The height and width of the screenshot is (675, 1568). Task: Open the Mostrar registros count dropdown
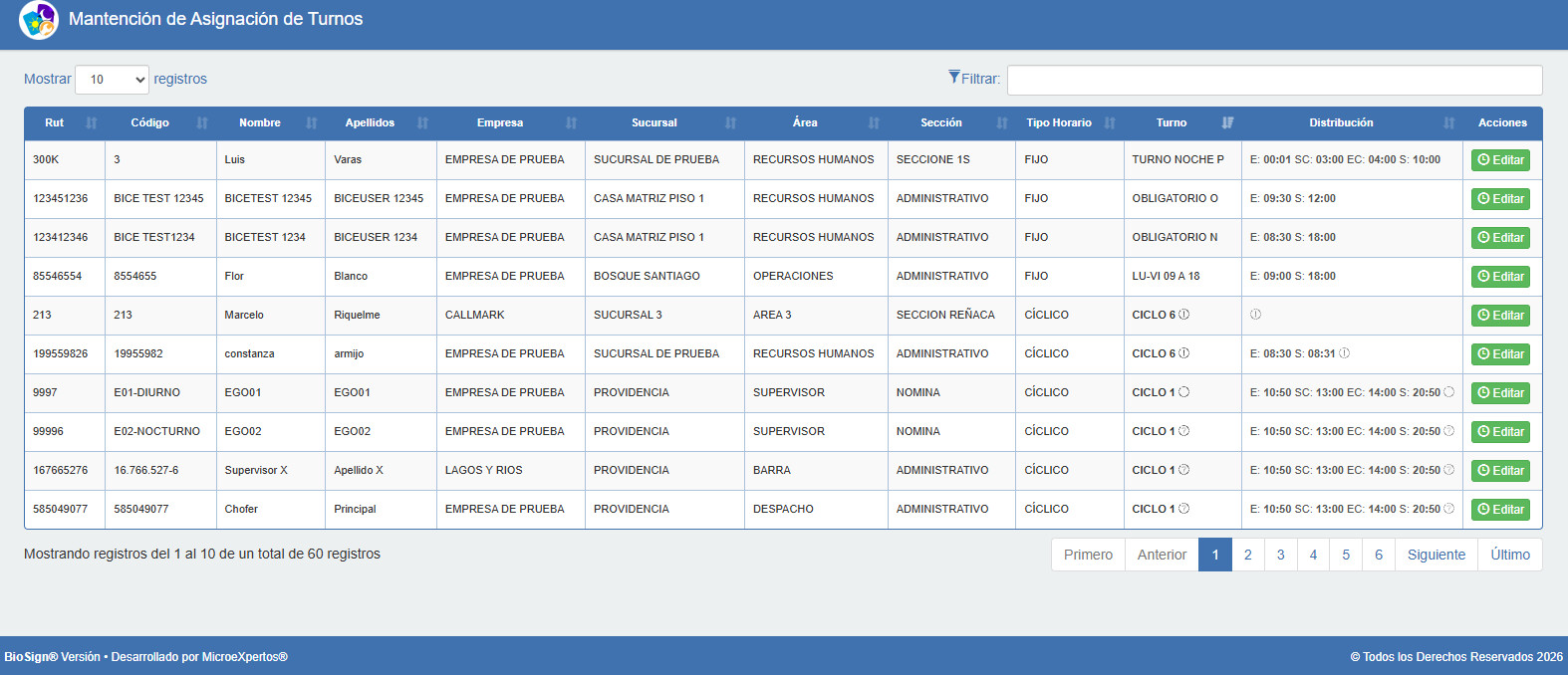point(112,80)
